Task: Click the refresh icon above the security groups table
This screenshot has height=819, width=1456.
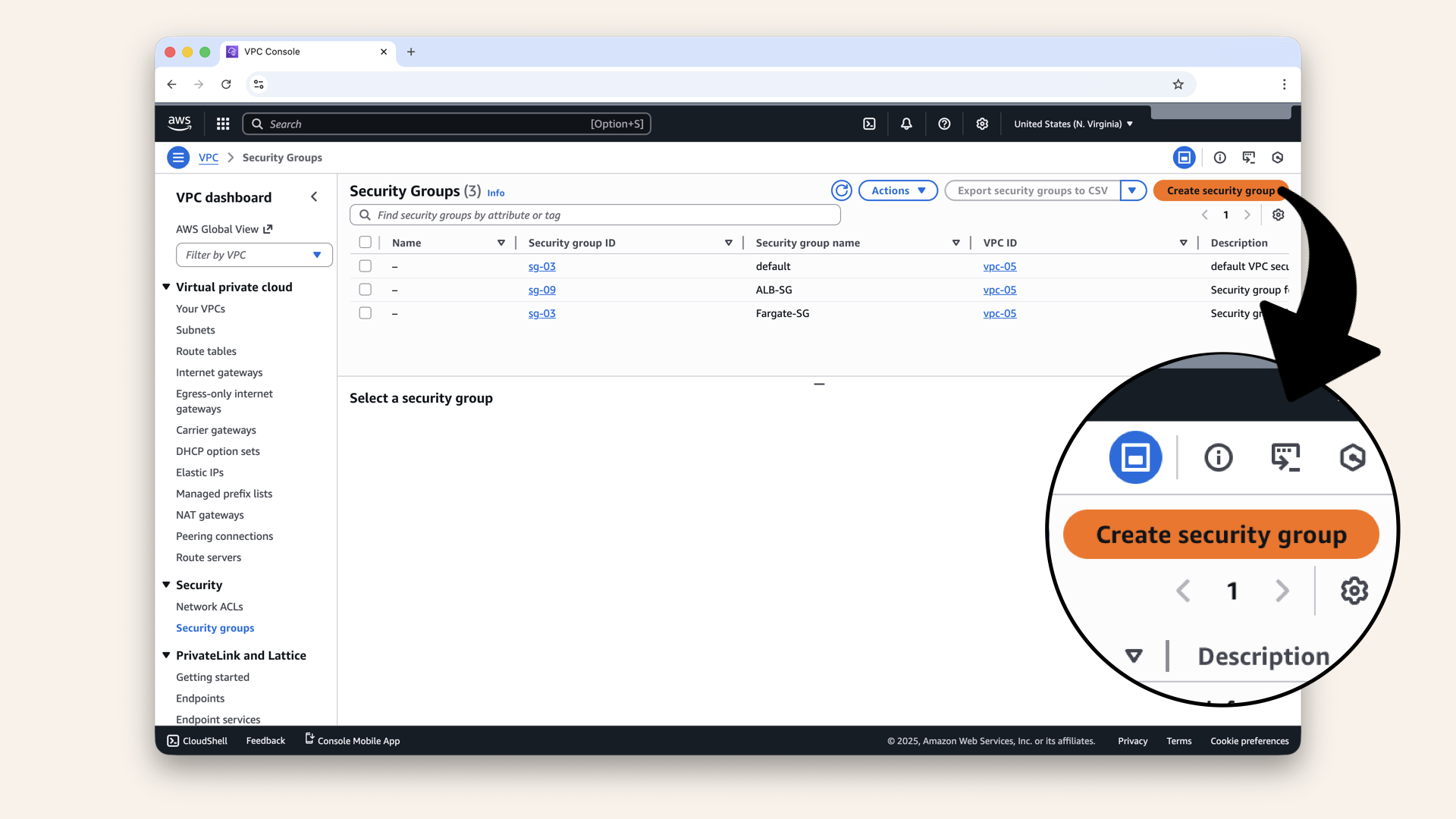Action: [x=842, y=190]
